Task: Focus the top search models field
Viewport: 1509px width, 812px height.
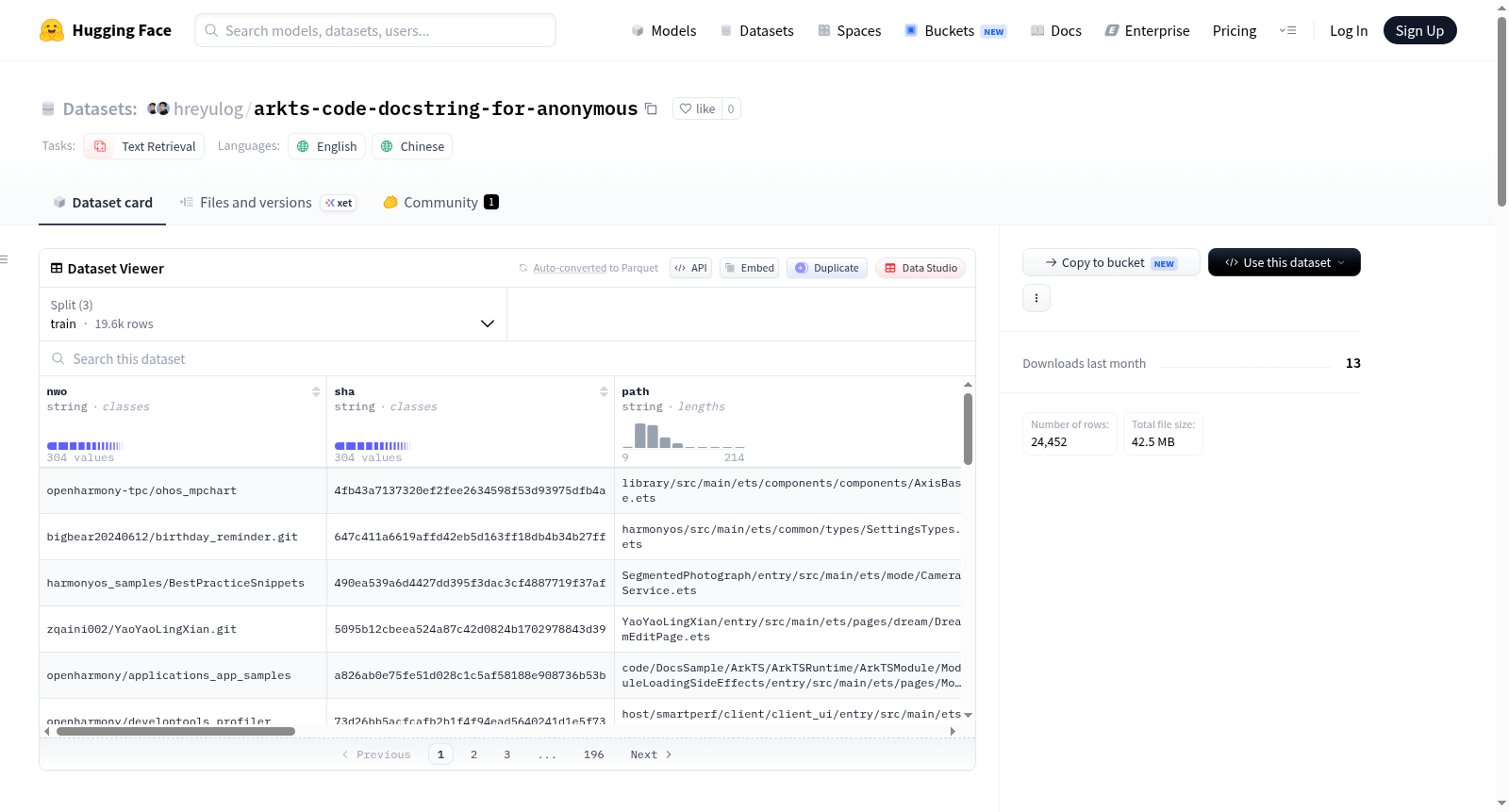Action: pyautogui.click(x=375, y=30)
